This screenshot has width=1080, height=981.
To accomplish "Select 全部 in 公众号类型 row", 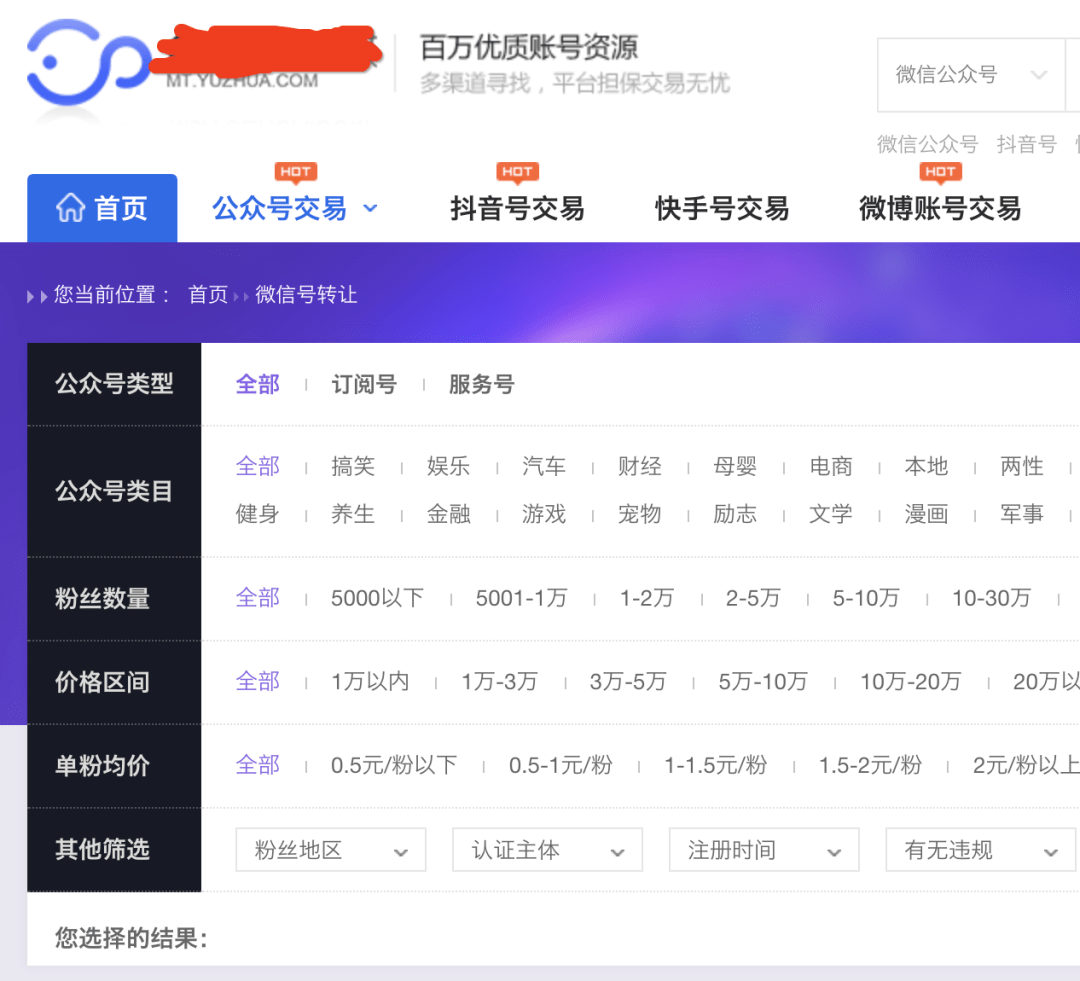I will [258, 384].
